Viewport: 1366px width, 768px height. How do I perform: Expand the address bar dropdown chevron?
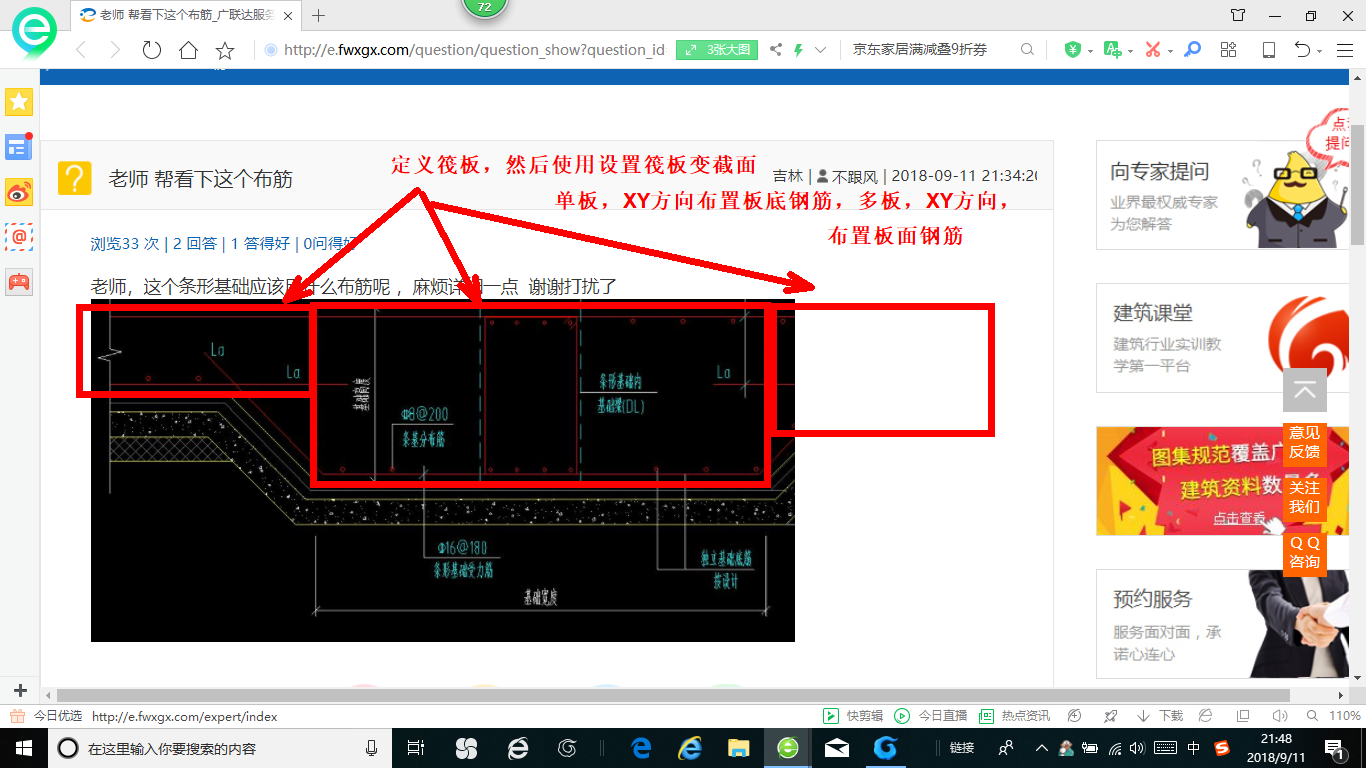pyautogui.click(x=821, y=50)
